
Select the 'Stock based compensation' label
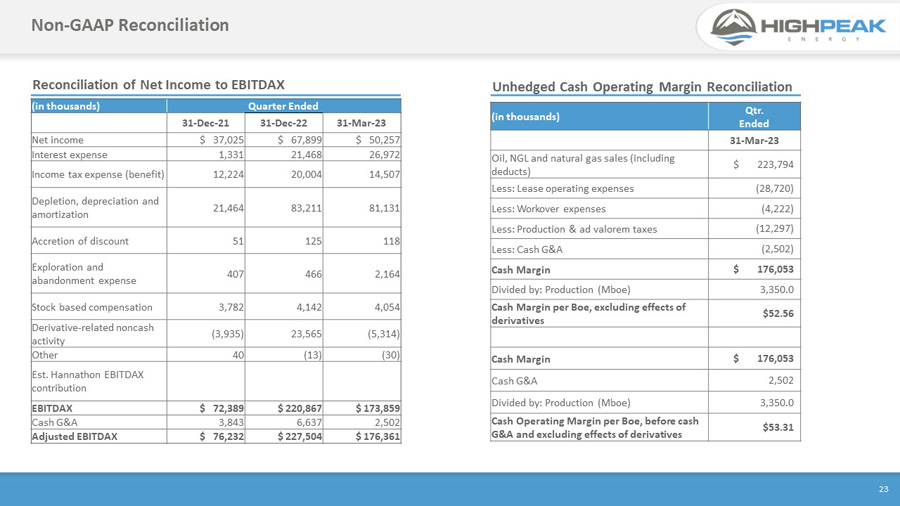point(92,308)
